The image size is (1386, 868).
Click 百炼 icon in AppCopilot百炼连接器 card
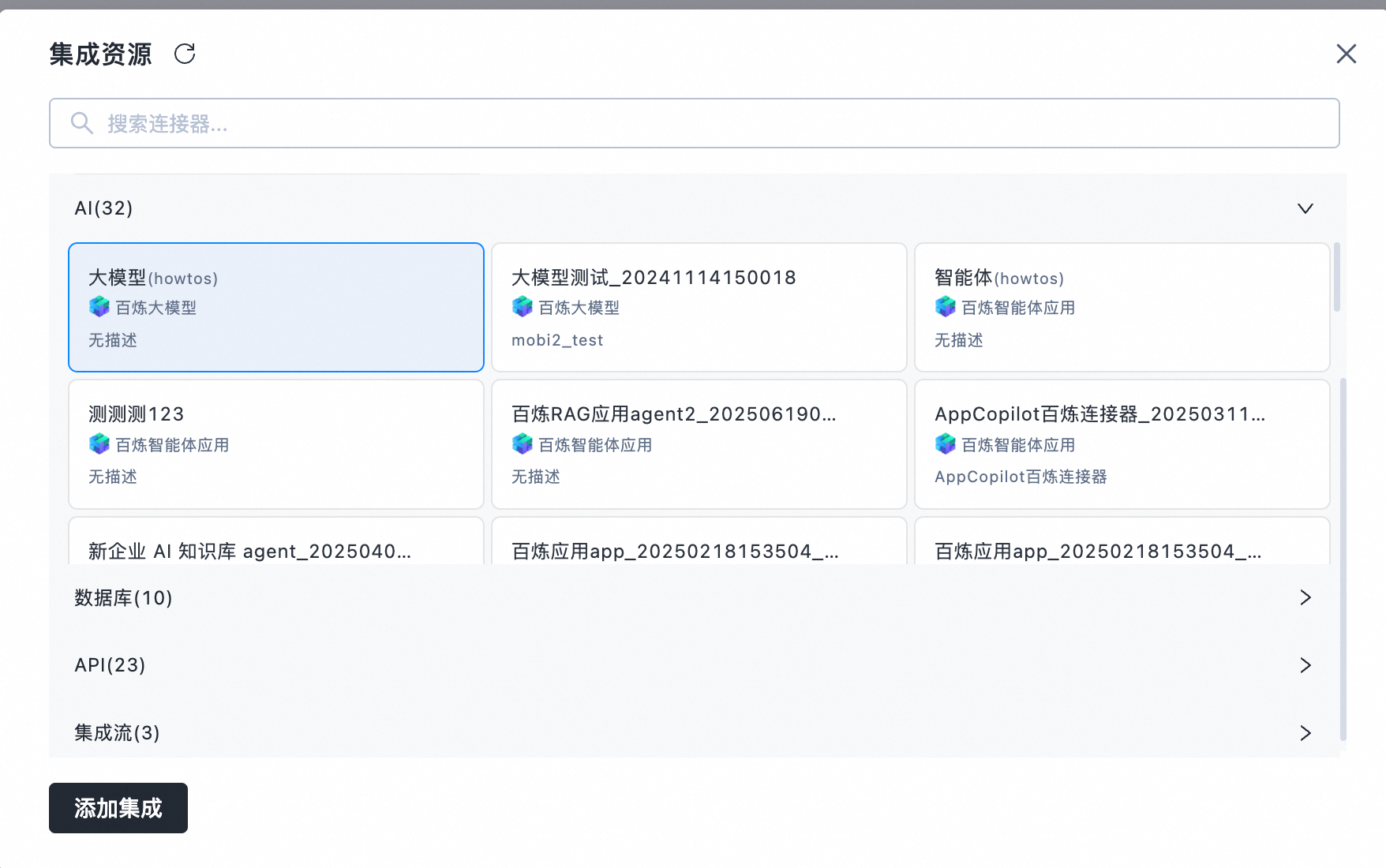point(946,444)
